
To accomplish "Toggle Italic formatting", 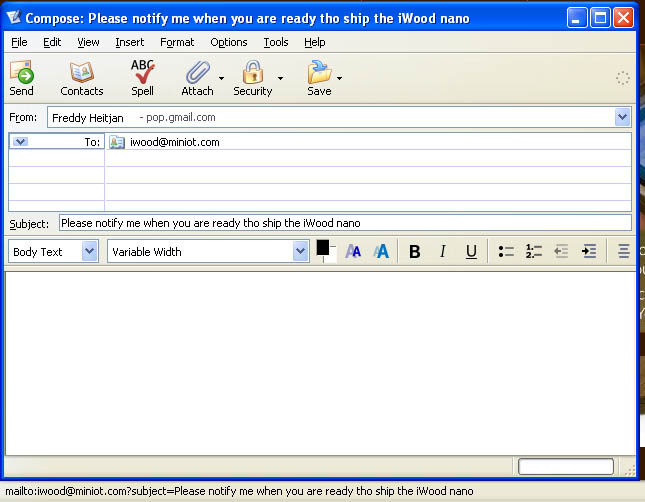I will (x=443, y=251).
